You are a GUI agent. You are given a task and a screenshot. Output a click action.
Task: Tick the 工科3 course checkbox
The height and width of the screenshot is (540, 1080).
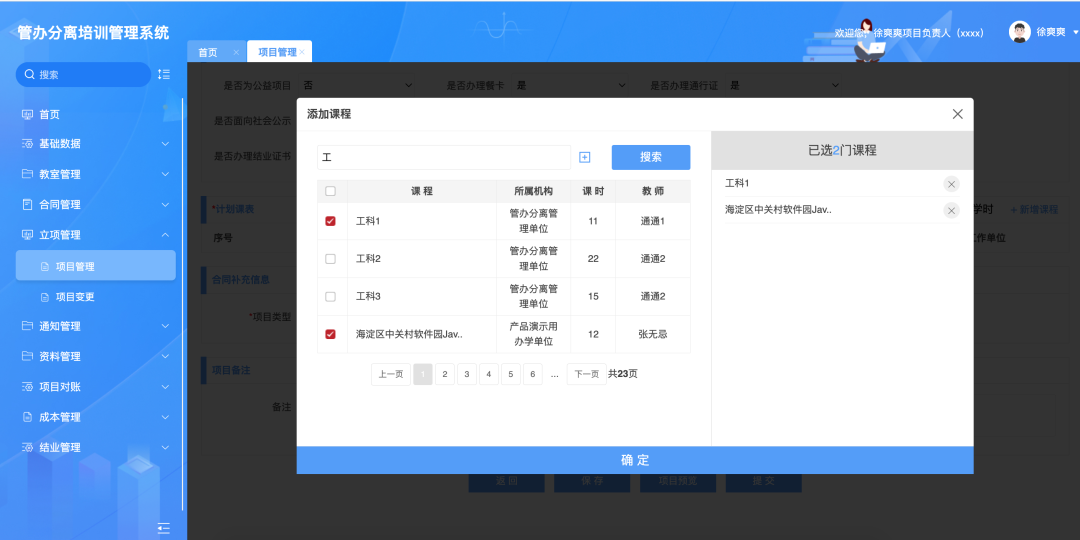(331, 297)
